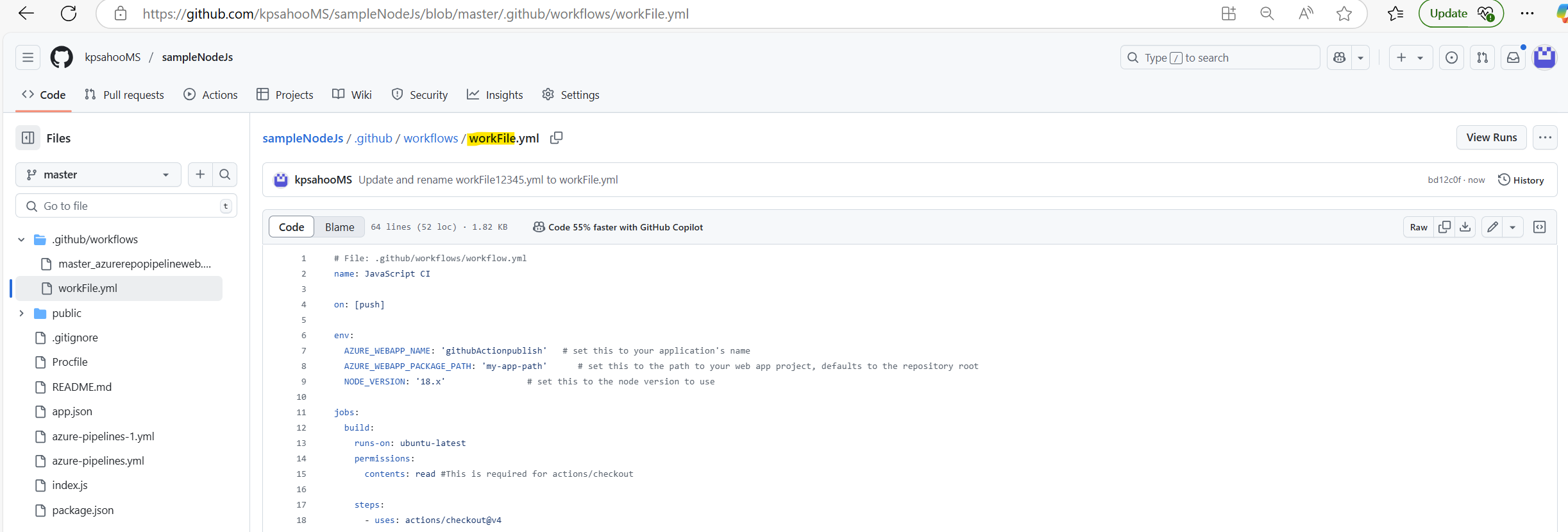Navigate to .github breadcrumb folder
Viewport: 1568px width, 532px height.
[373, 138]
